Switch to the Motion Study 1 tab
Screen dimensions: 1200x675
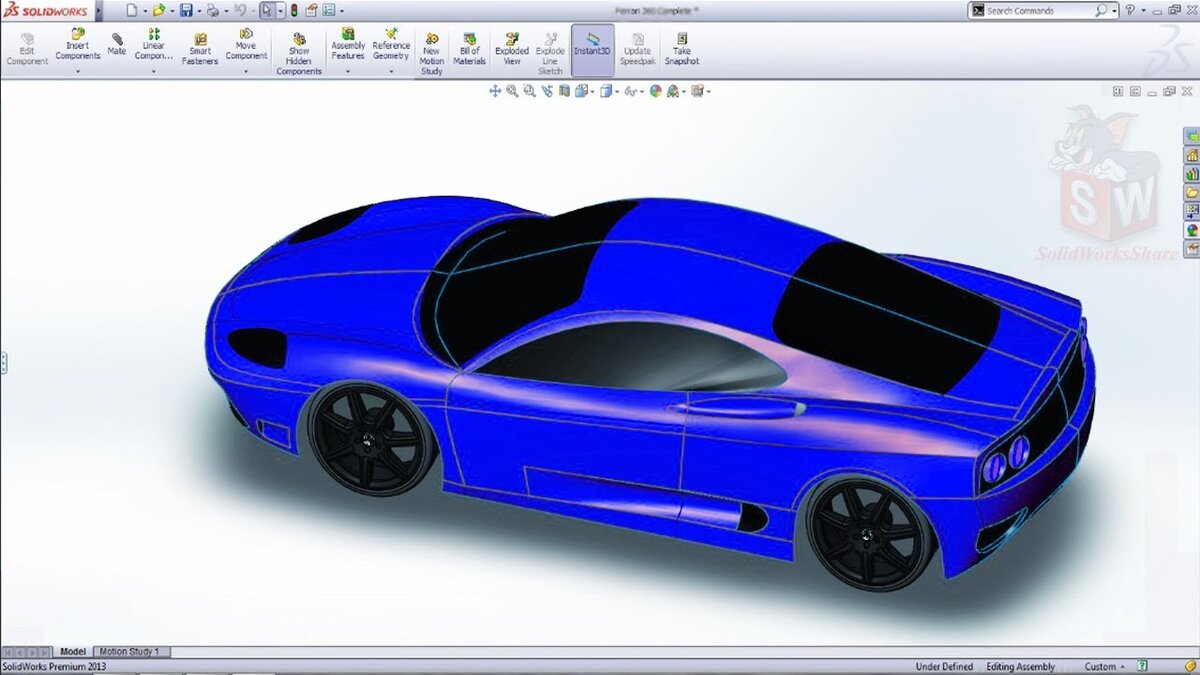click(130, 652)
